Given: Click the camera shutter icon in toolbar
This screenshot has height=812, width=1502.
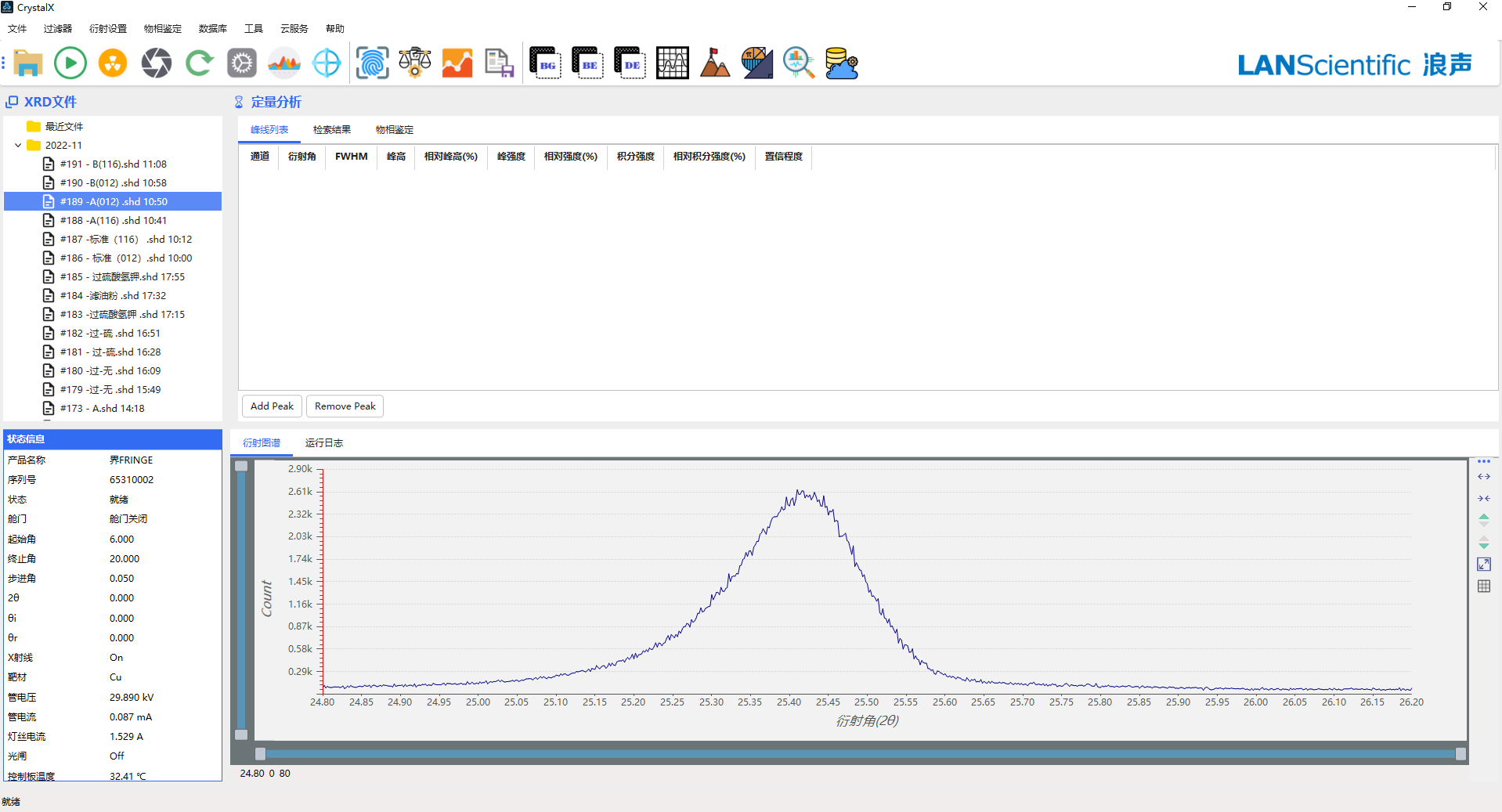Looking at the screenshot, I should pyautogui.click(x=156, y=63).
